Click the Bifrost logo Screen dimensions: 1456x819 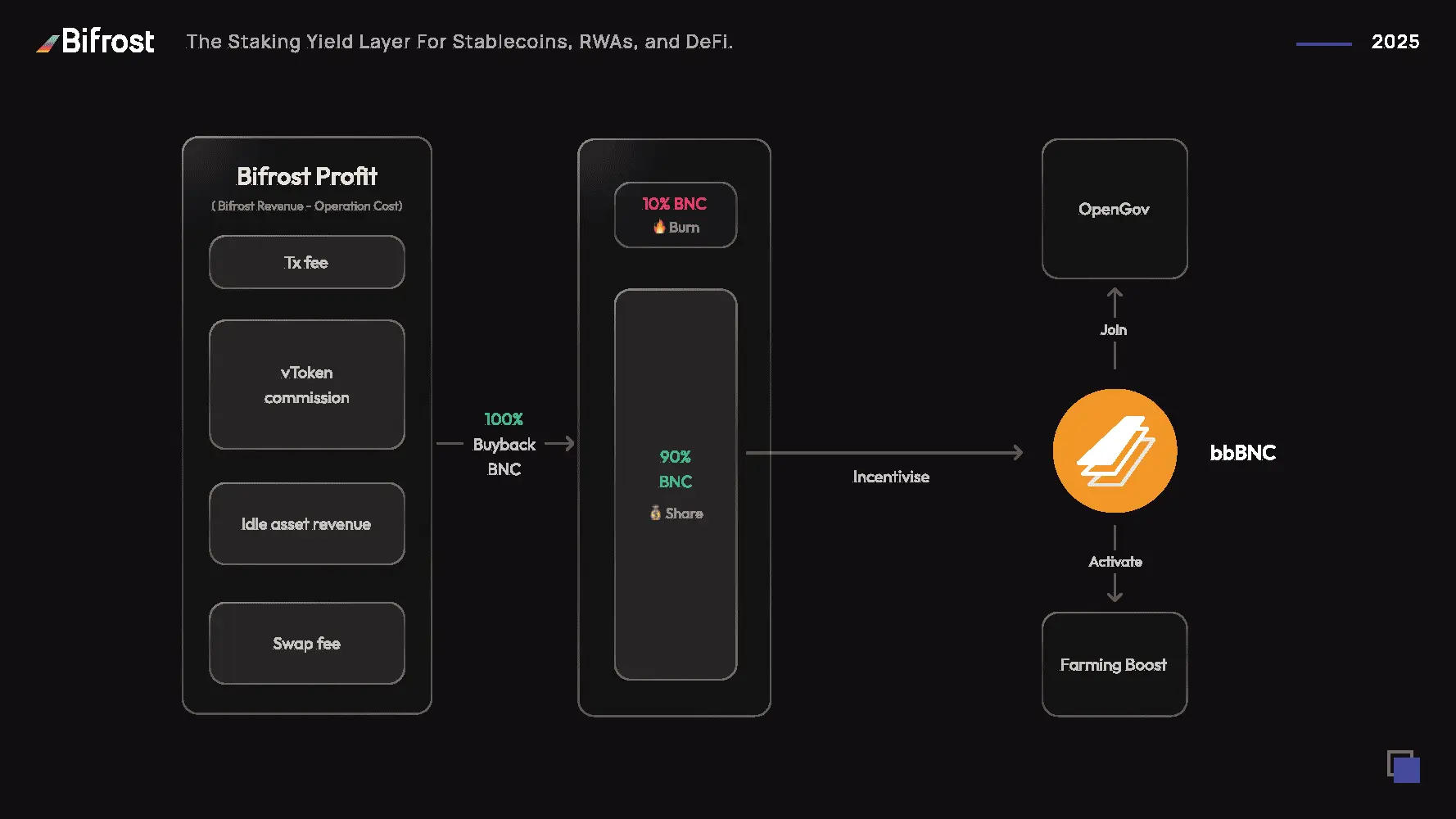(95, 41)
